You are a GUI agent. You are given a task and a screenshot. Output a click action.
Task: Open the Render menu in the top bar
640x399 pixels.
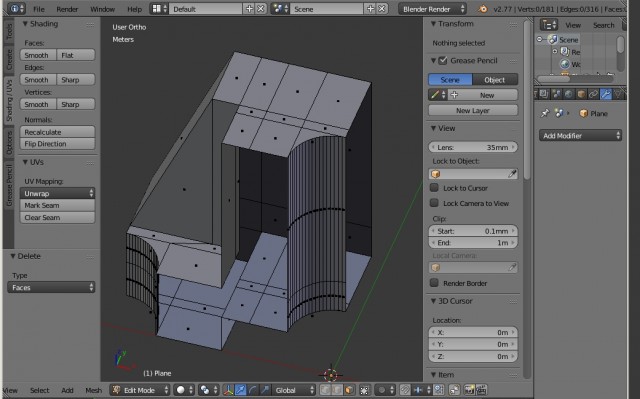pyautogui.click(x=67, y=9)
